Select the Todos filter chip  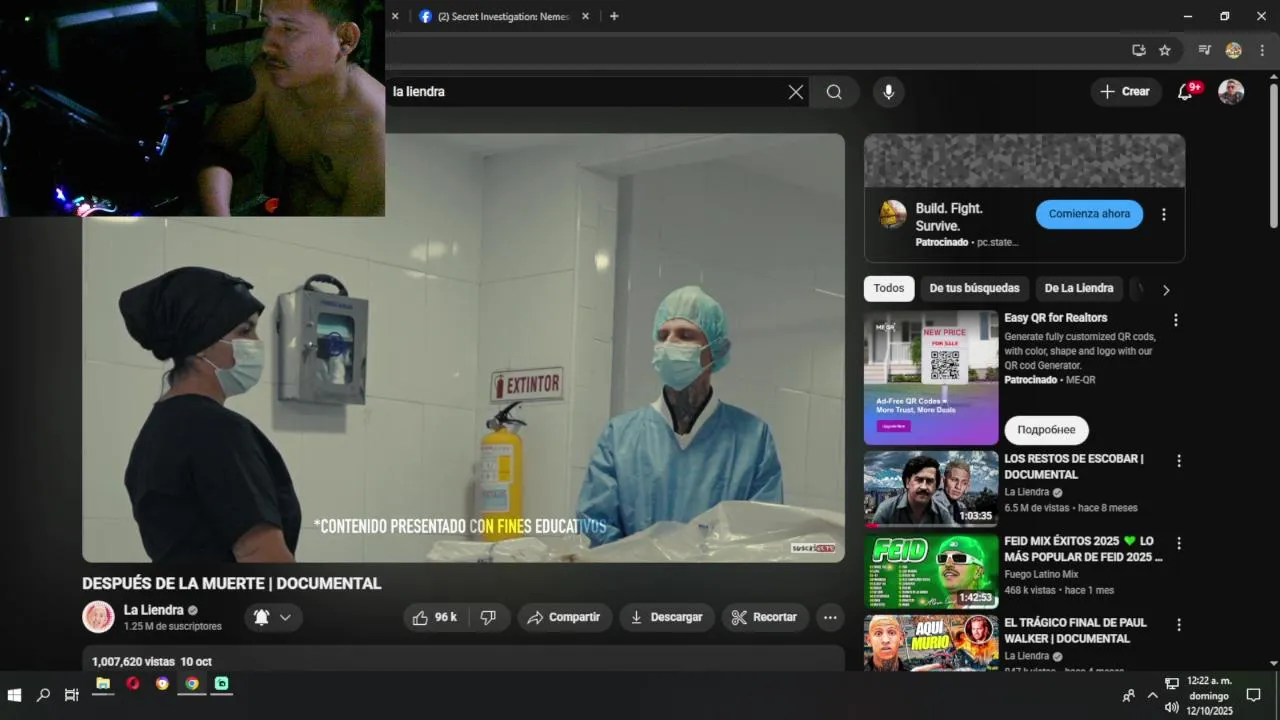tap(888, 288)
